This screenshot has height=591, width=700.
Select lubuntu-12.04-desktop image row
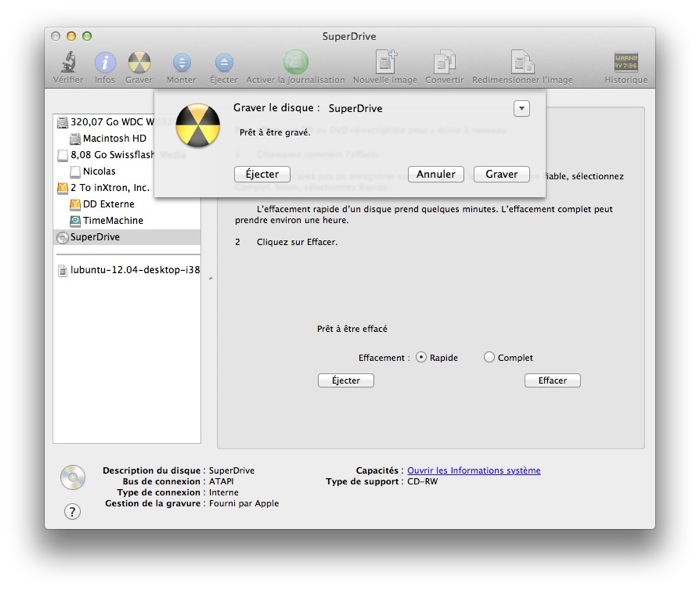pos(127,270)
